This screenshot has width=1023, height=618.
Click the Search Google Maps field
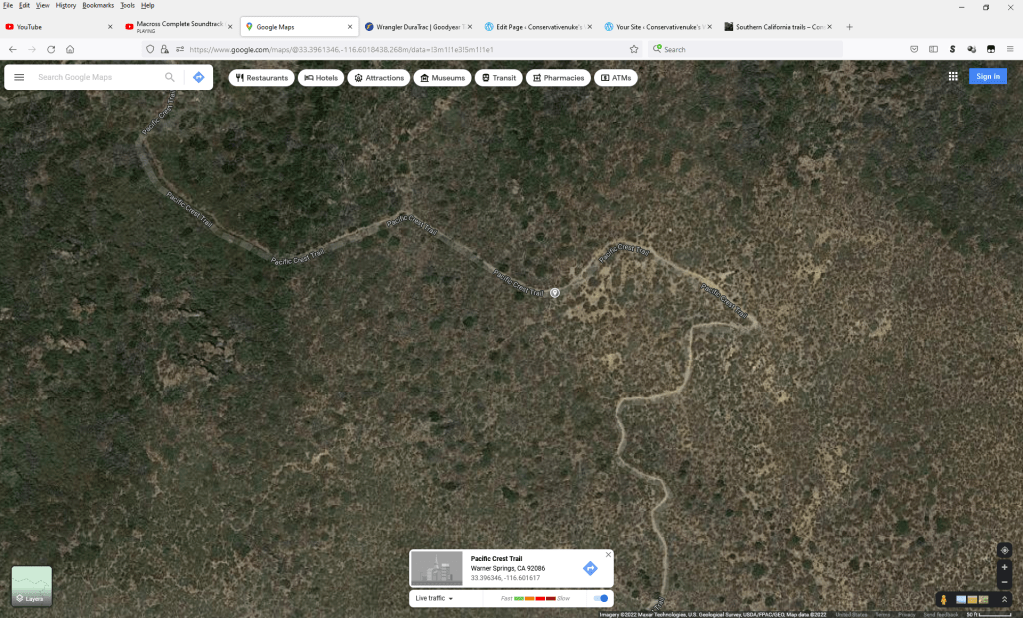(95, 77)
